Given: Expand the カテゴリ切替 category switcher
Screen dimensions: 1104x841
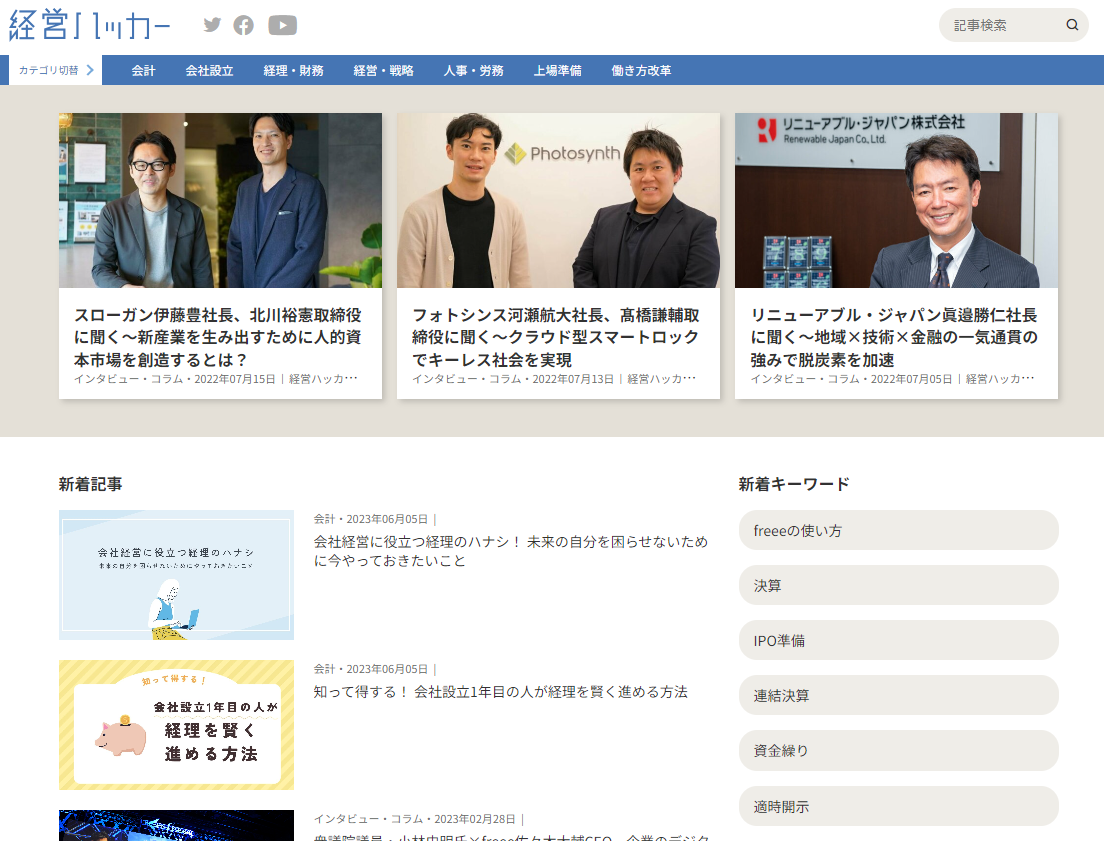Looking at the screenshot, I should pyautogui.click(x=56, y=70).
